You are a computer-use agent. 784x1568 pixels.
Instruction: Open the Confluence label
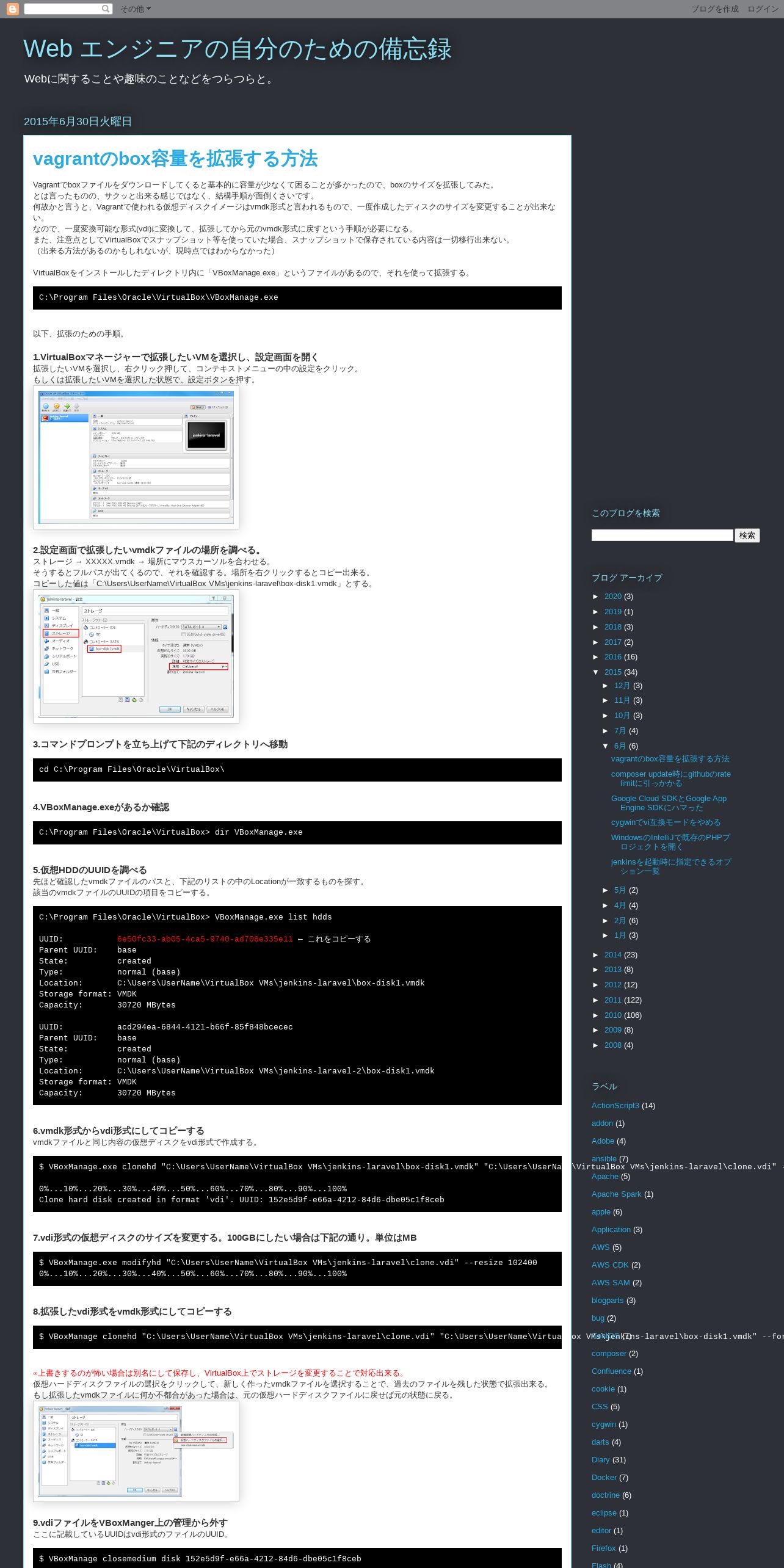611,1371
